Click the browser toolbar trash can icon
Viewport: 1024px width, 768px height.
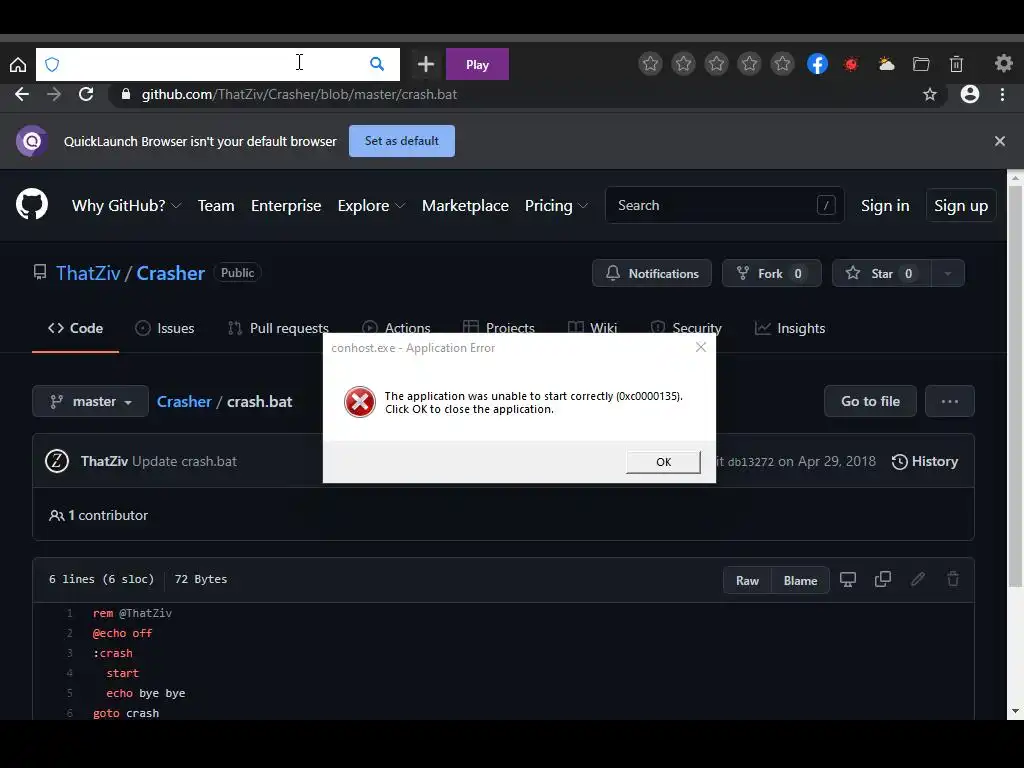point(956,63)
